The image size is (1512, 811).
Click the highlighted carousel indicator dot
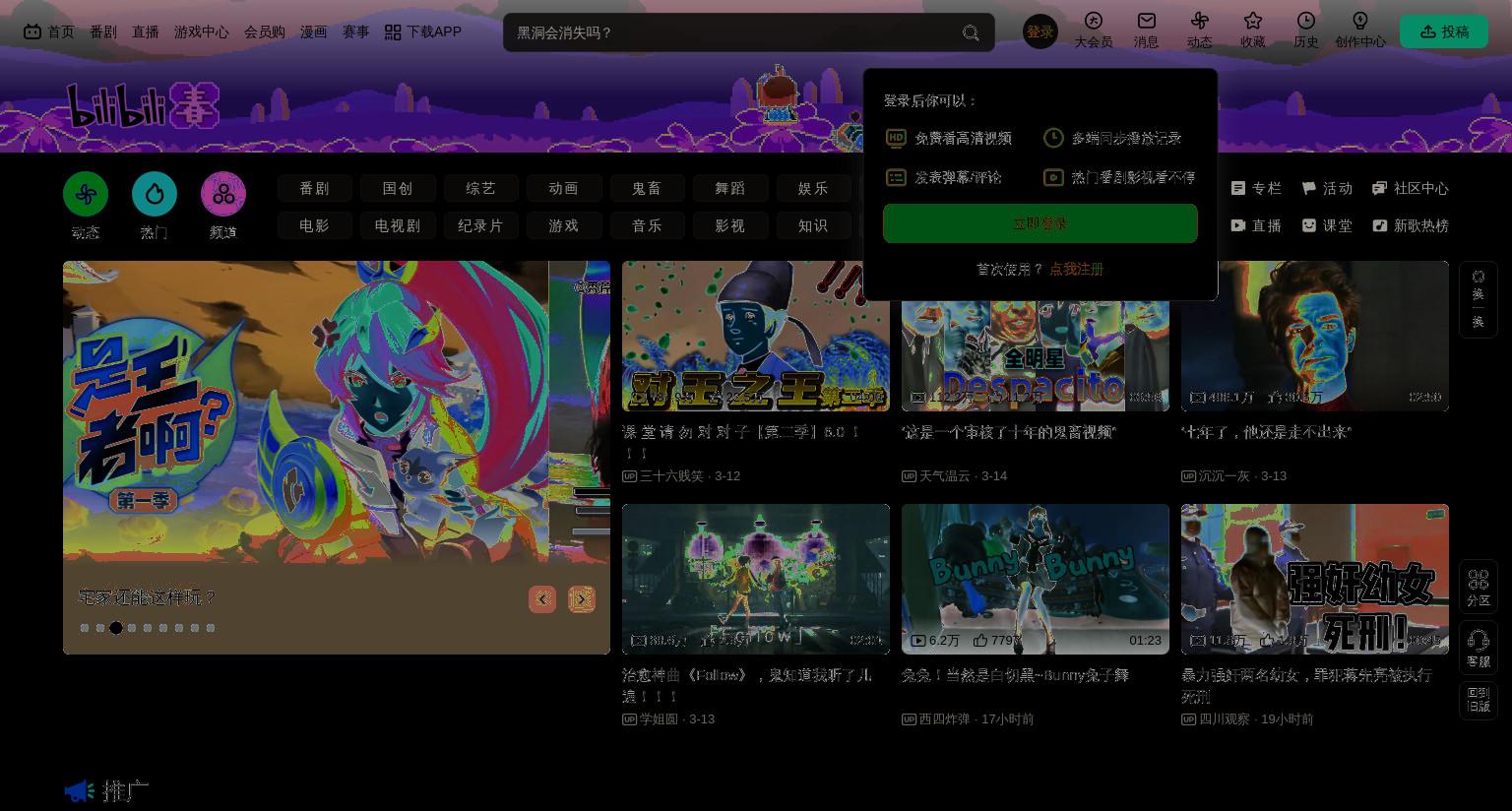click(116, 628)
